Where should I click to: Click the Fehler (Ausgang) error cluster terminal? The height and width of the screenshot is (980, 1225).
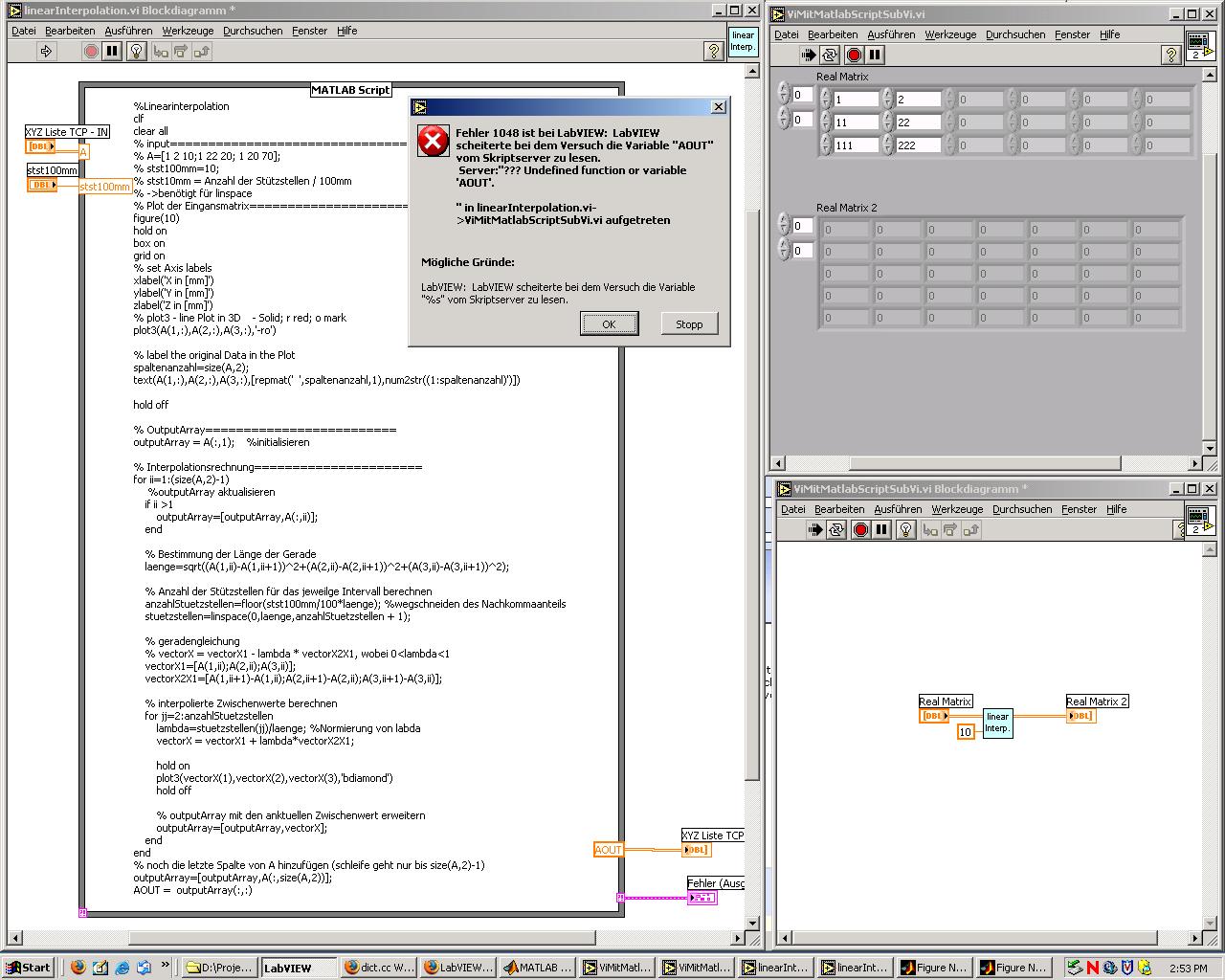pyautogui.click(x=702, y=898)
